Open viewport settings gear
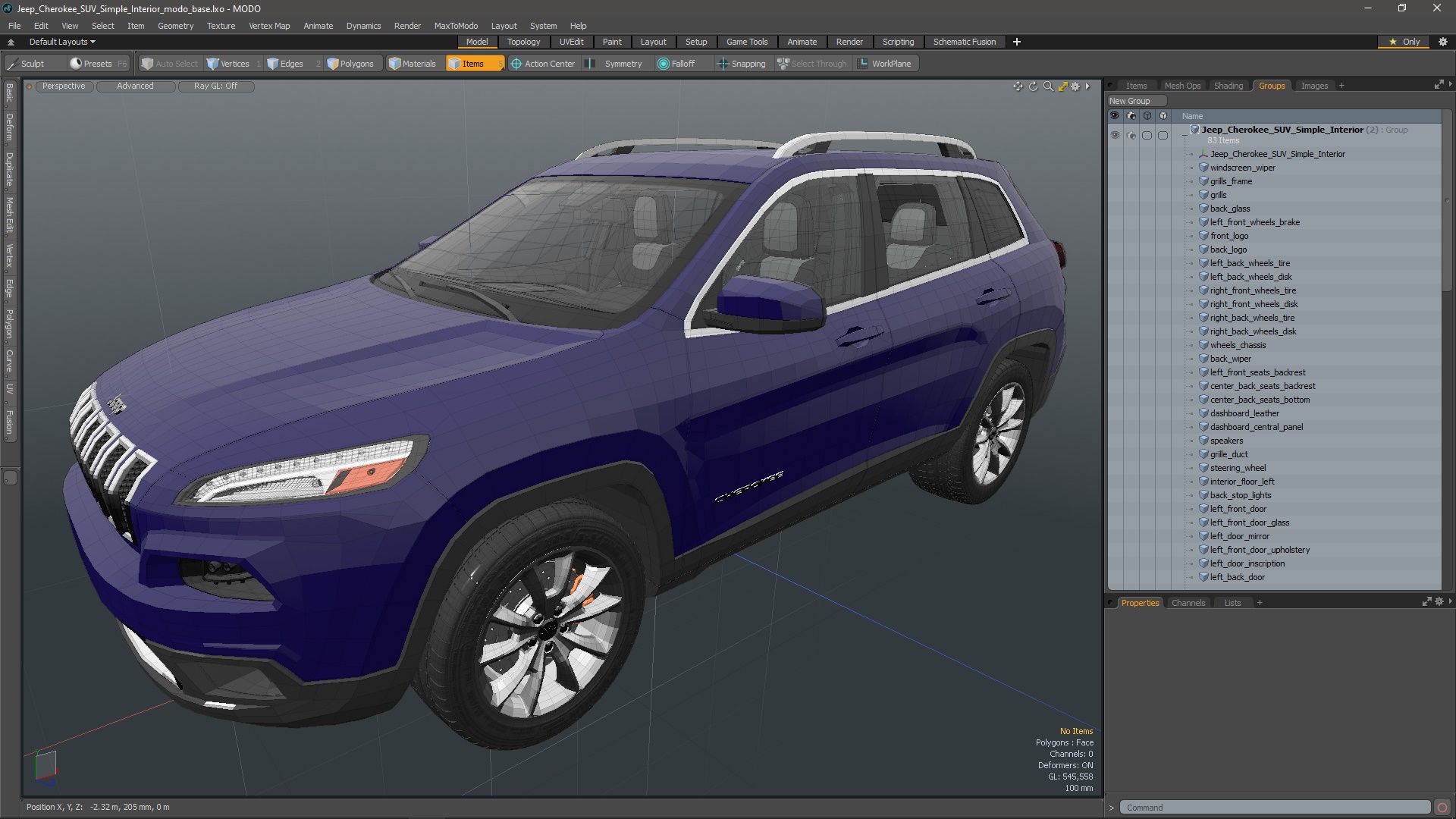This screenshot has height=819, width=1456. click(1075, 86)
